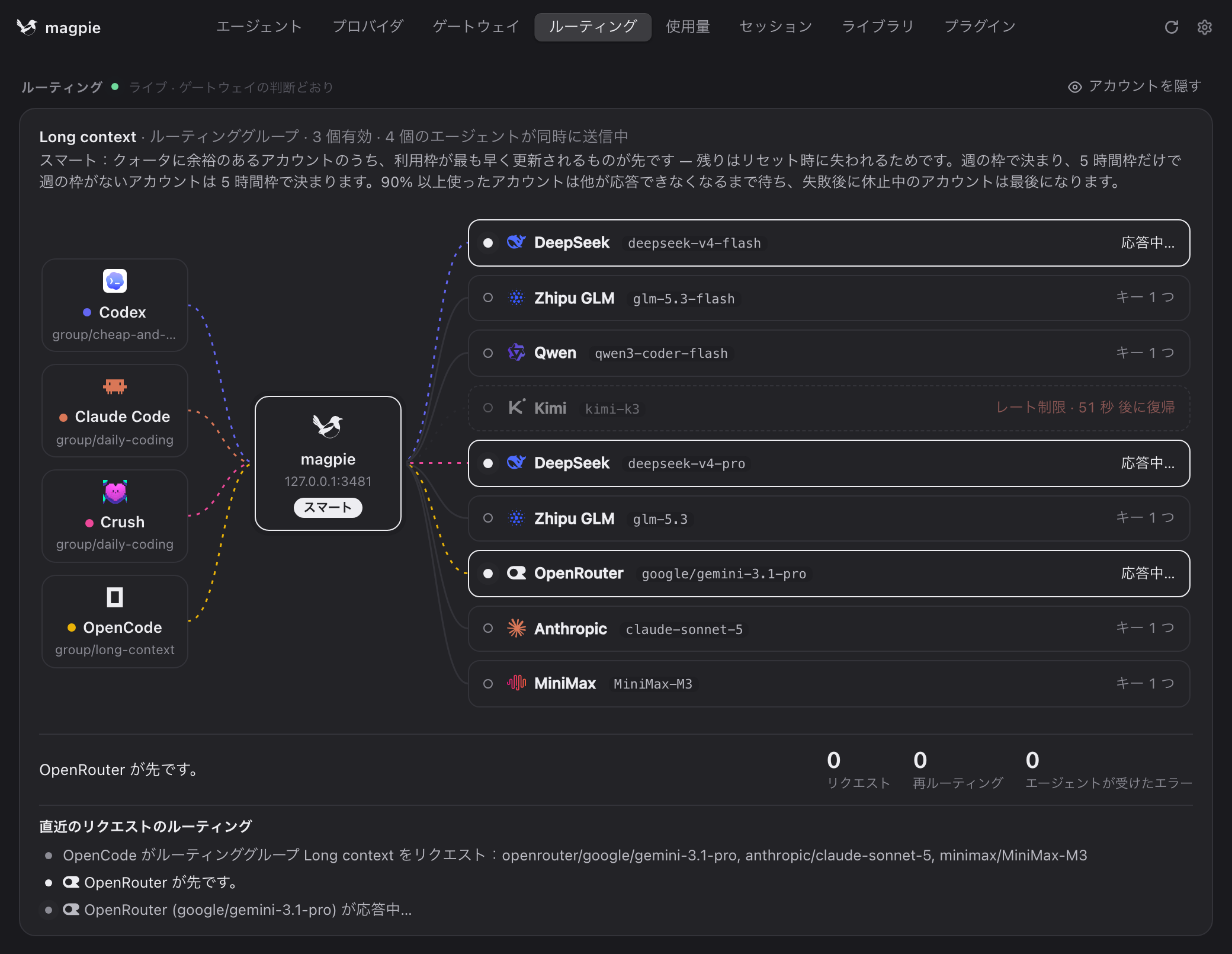Click the claude-sonnet-5 model tag

(x=684, y=629)
